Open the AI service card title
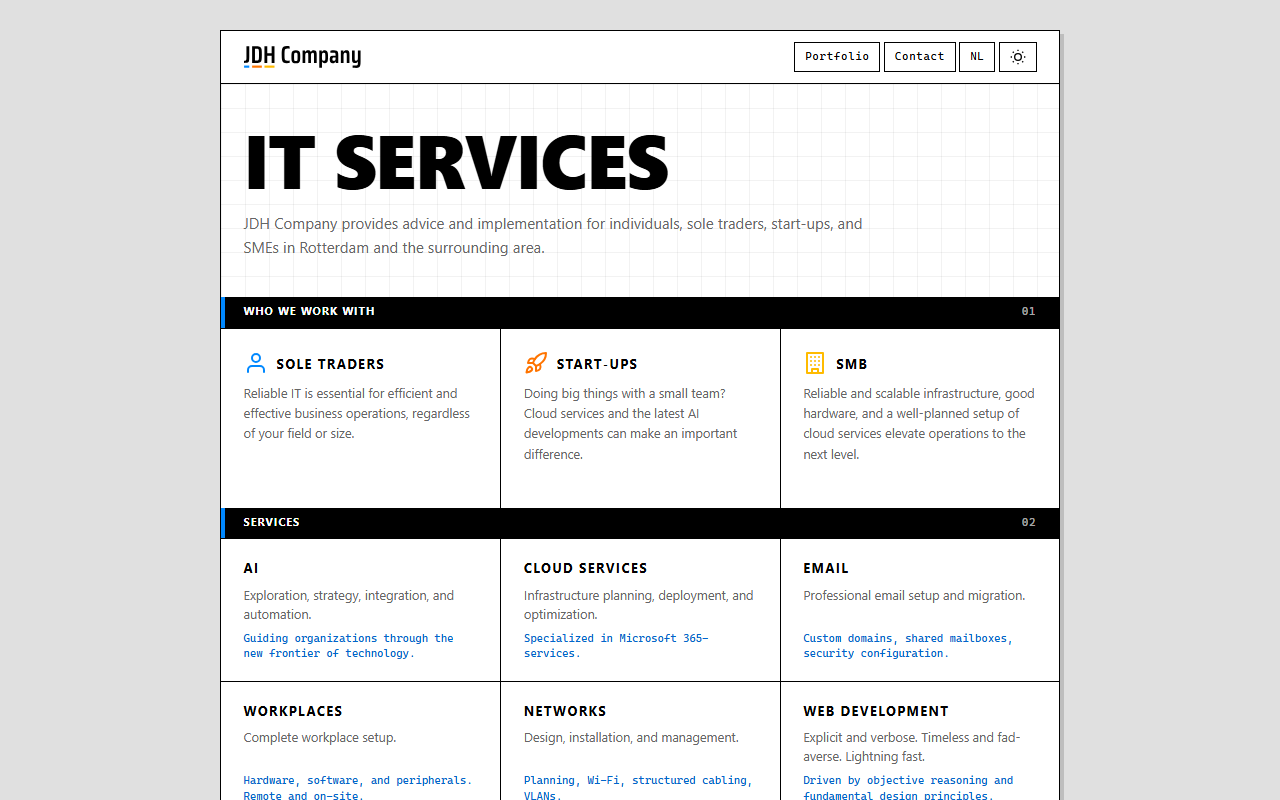 coord(251,568)
